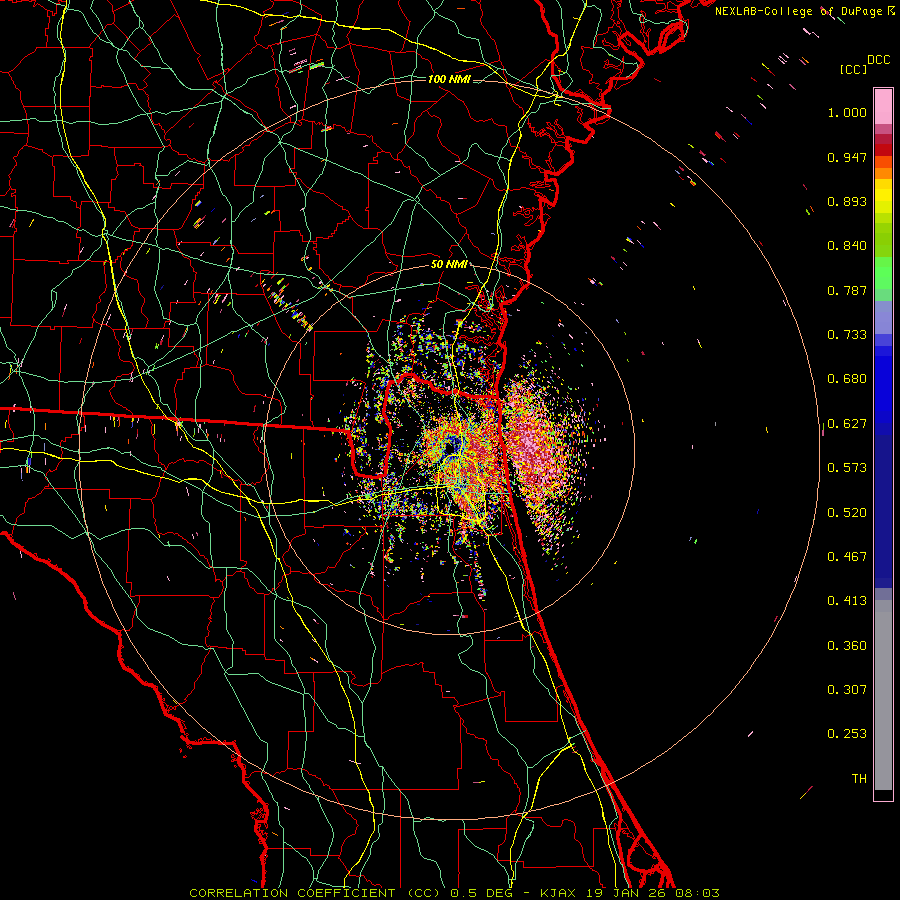Click the 100 NMI range ring label

pyautogui.click(x=449, y=79)
